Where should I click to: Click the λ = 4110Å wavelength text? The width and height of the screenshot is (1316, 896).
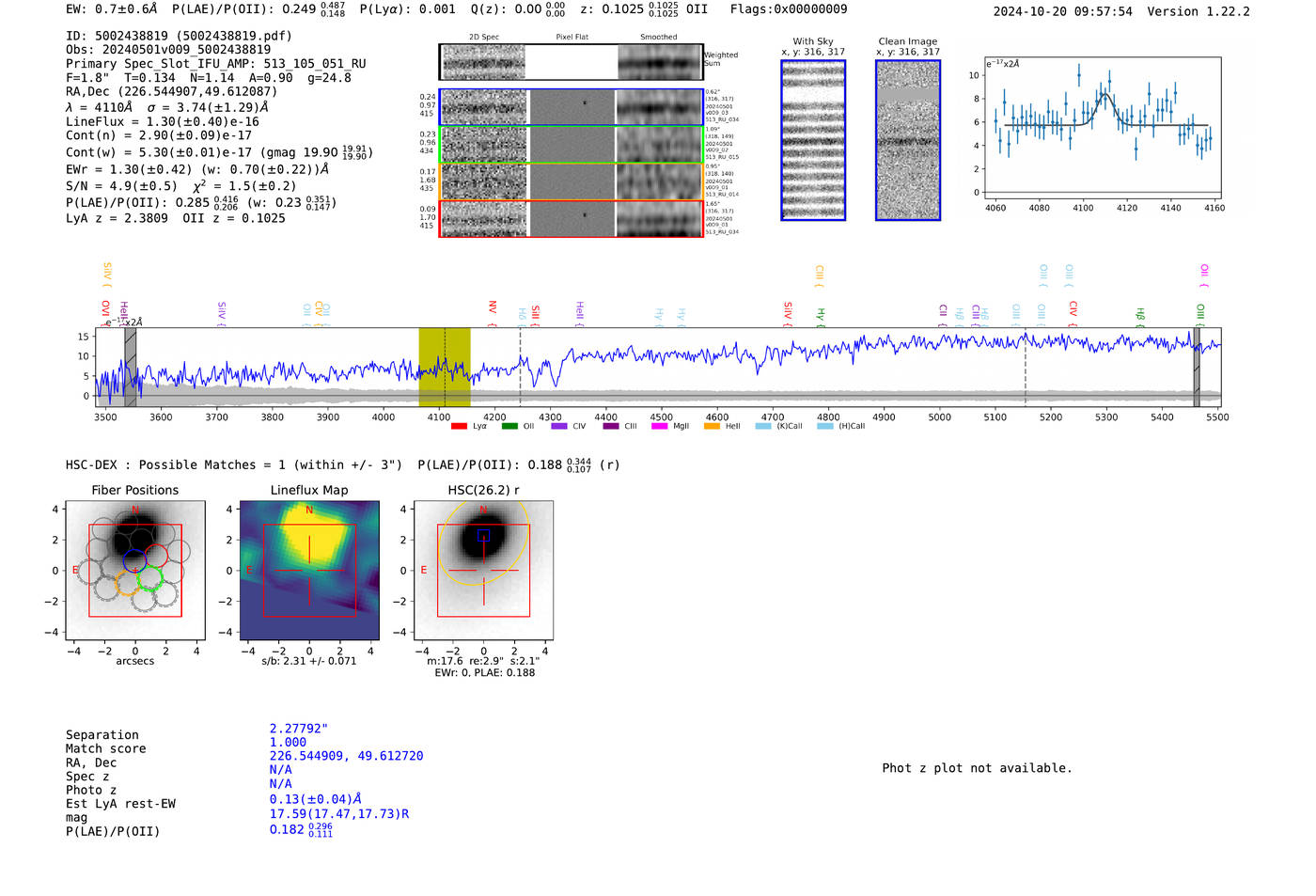(100, 107)
